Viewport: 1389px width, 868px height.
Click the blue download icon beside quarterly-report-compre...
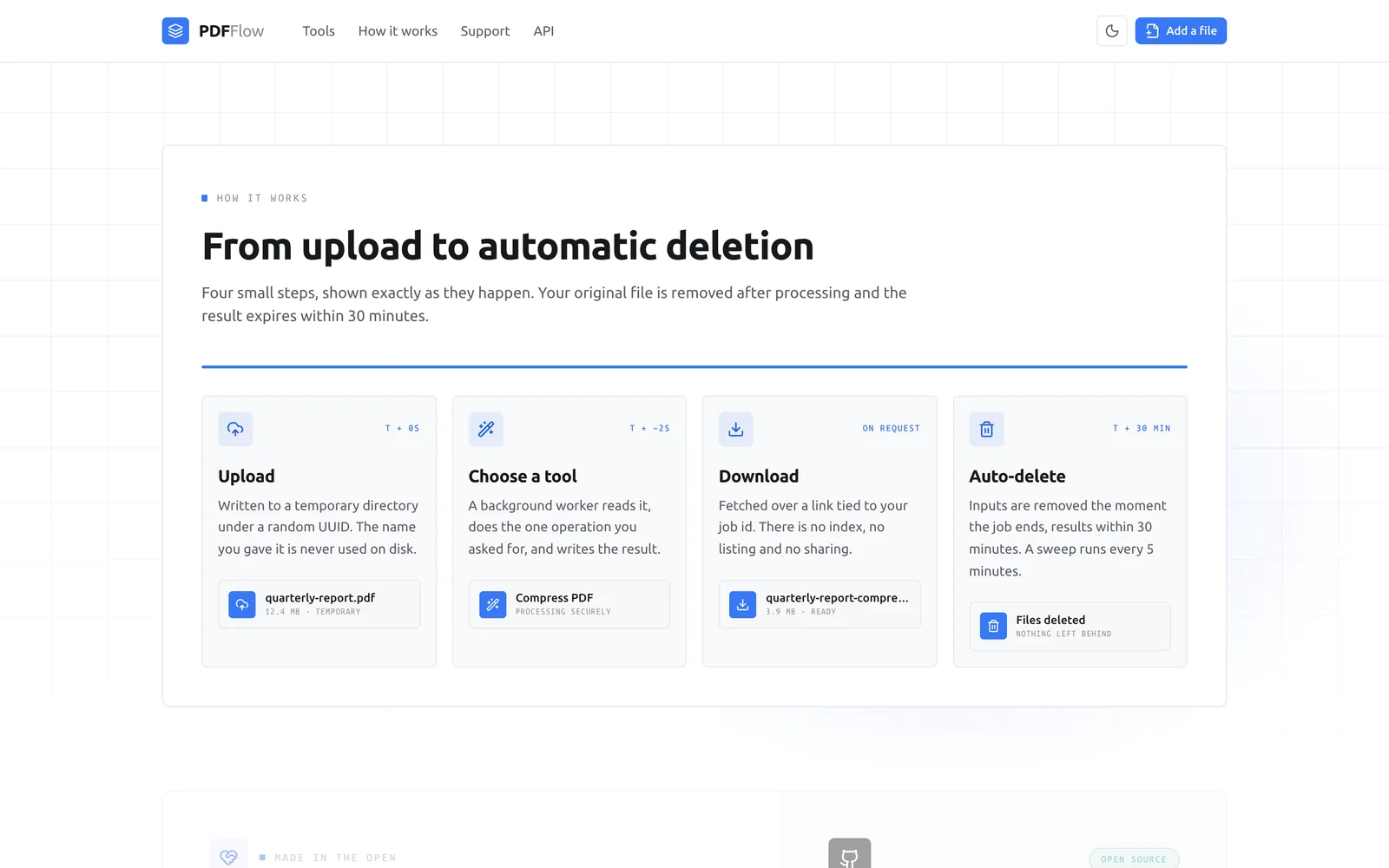(742, 604)
